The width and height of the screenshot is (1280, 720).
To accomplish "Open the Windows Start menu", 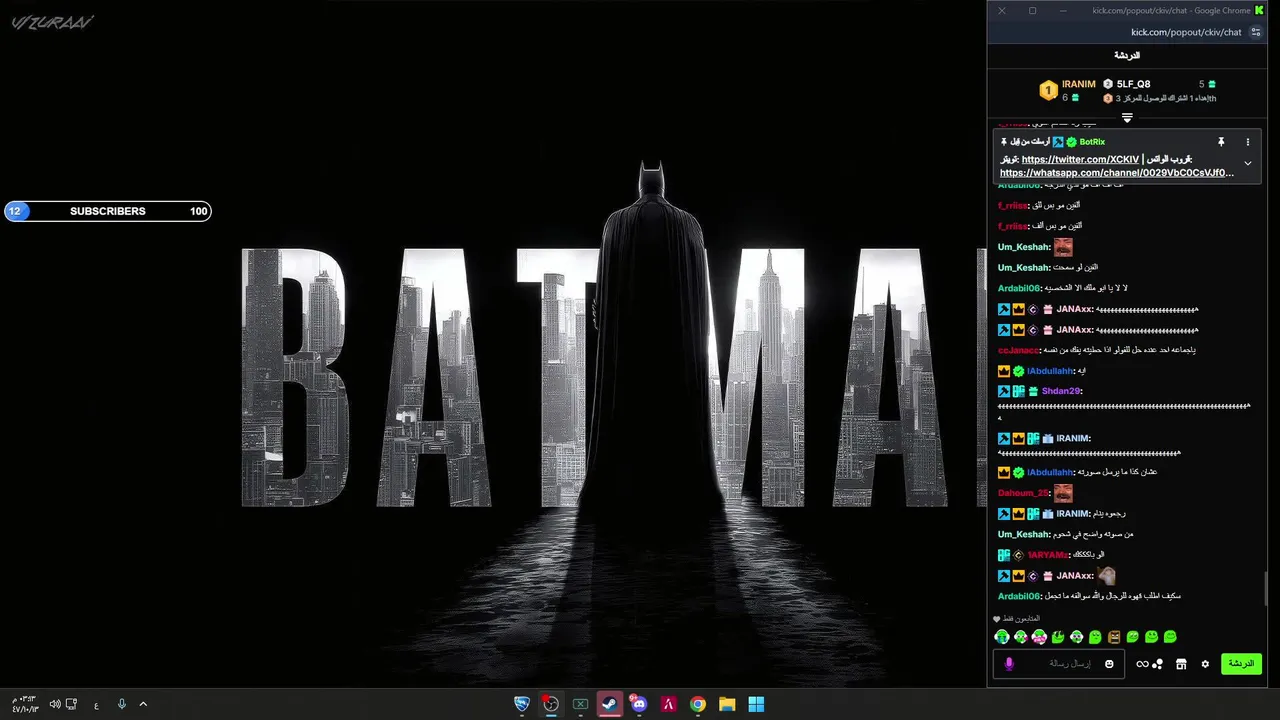I will coord(756,704).
